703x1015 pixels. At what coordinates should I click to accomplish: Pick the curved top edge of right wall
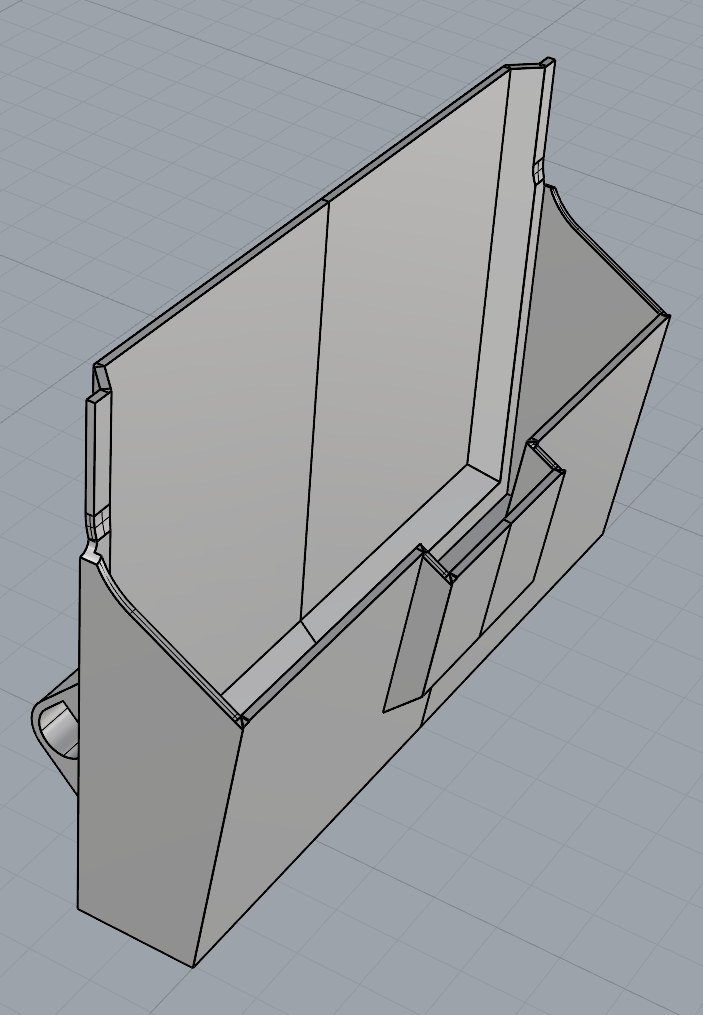pyautogui.click(x=600, y=250)
